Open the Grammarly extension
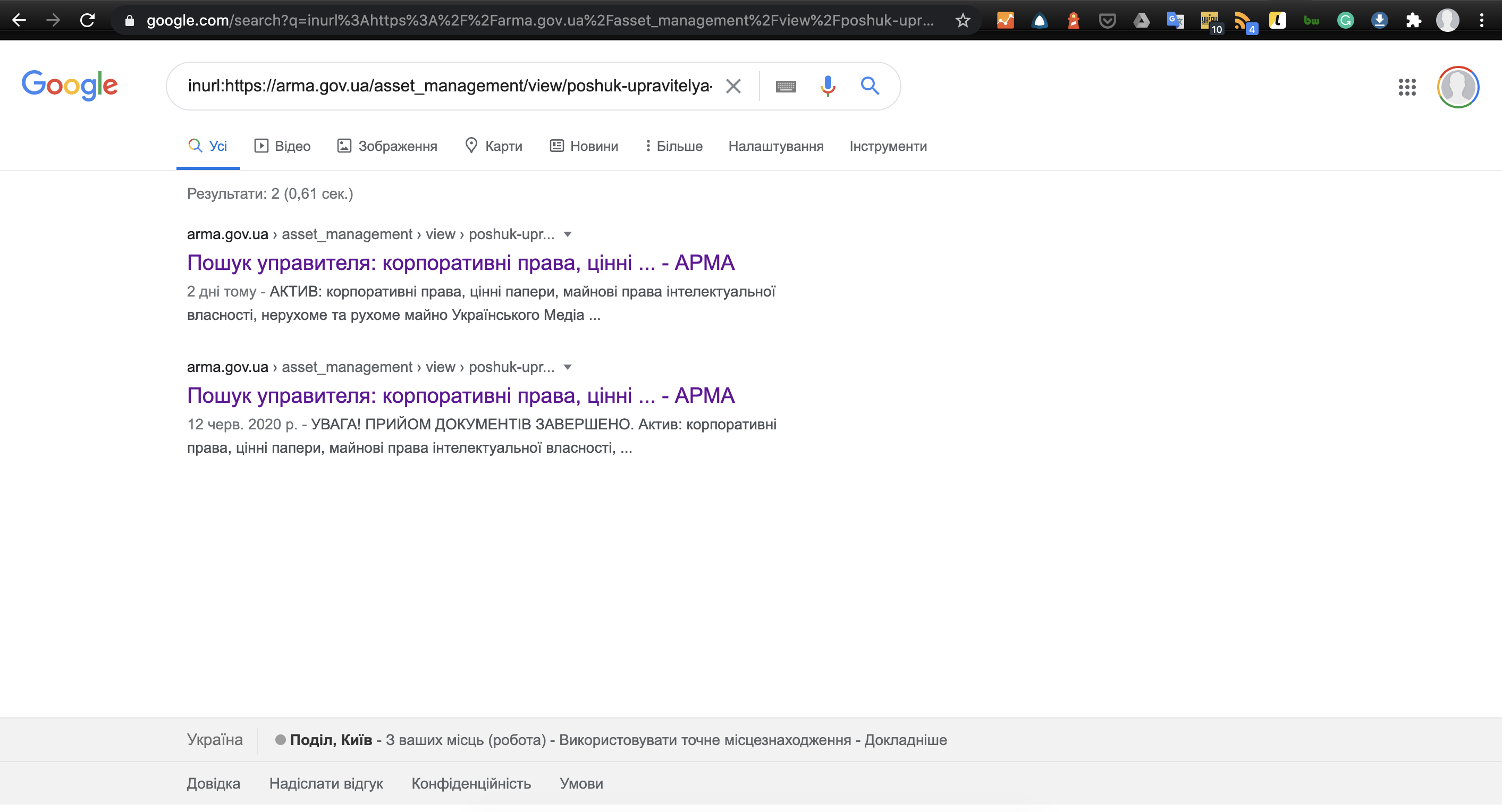Screen dimensions: 1502x812 (1345, 21)
